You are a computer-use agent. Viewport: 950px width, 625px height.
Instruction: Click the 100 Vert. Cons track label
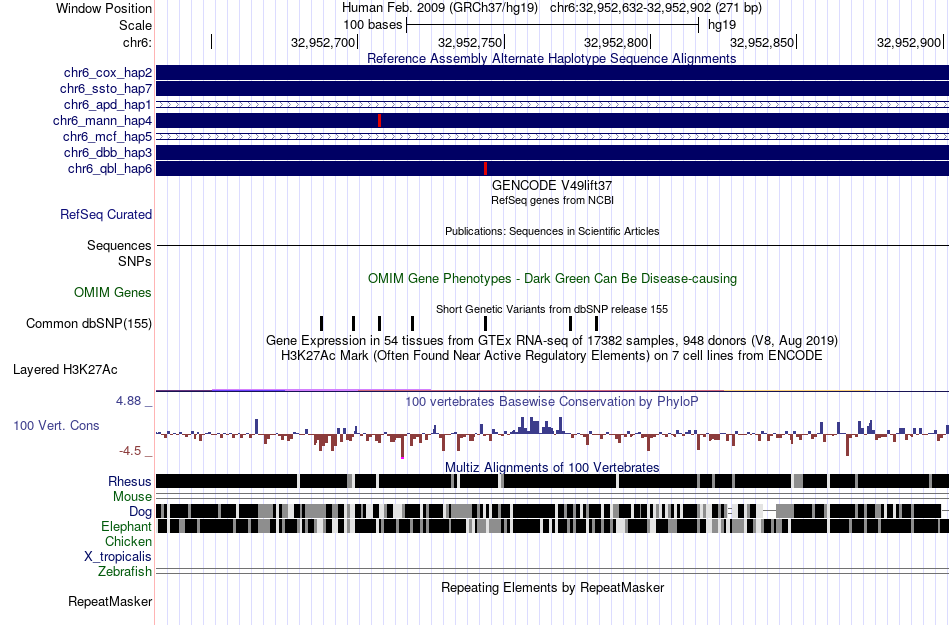[56, 426]
